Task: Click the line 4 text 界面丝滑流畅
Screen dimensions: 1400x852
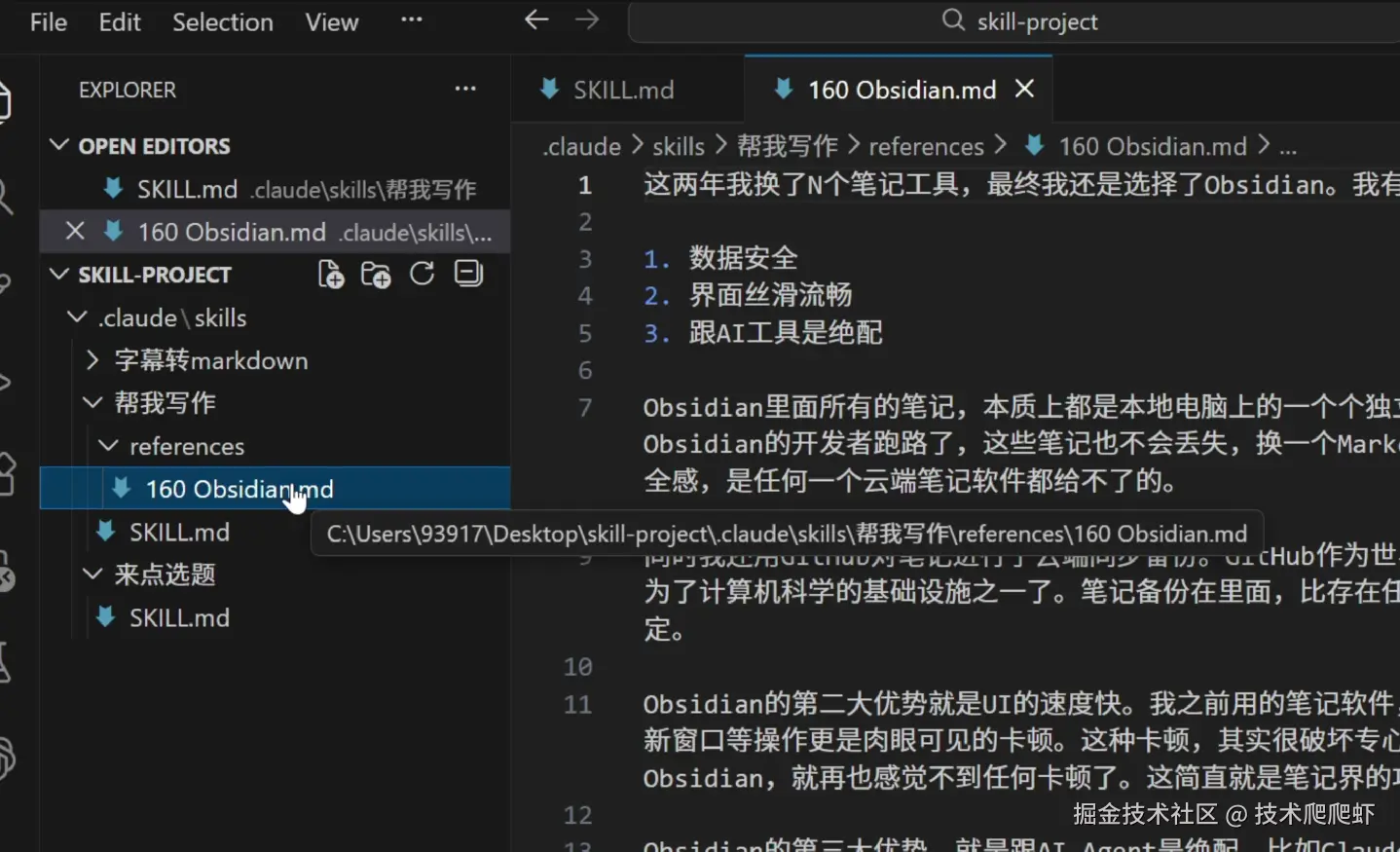Action: tap(771, 295)
